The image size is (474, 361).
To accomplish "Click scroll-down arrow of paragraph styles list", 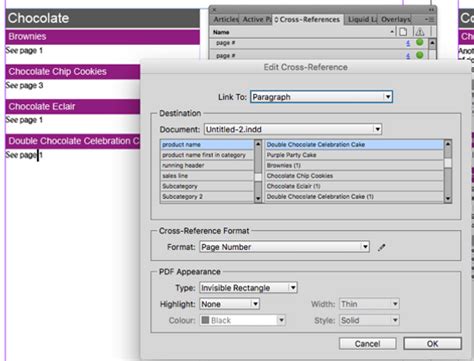I will click(258, 198).
